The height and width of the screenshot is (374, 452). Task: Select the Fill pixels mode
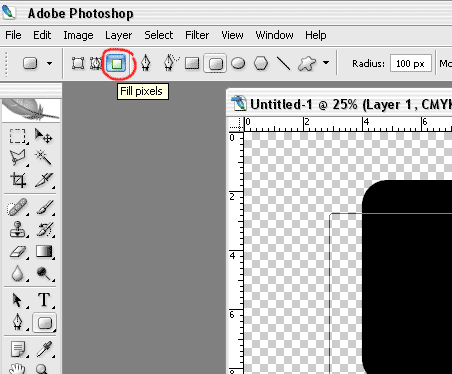click(x=116, y=63)
